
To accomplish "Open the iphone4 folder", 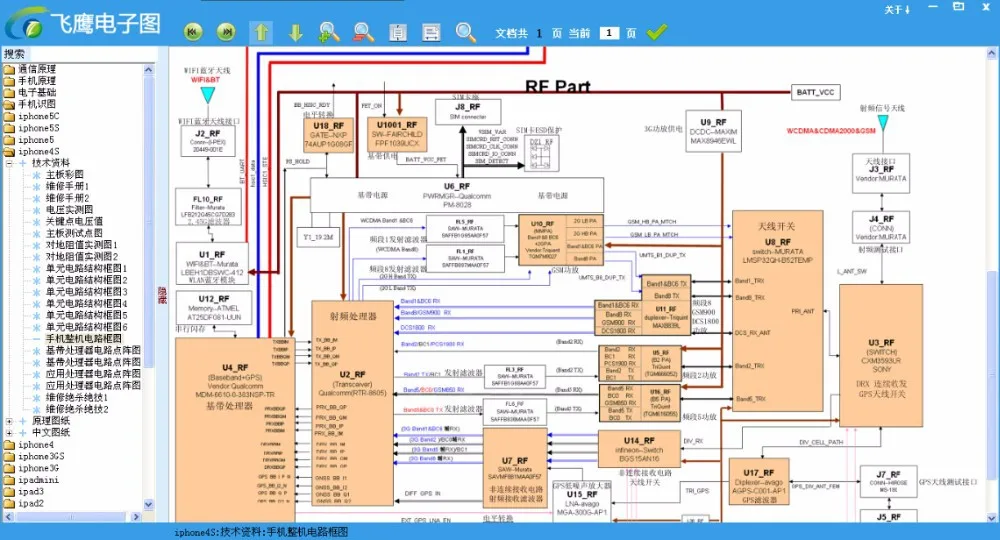I will [36, 444].
